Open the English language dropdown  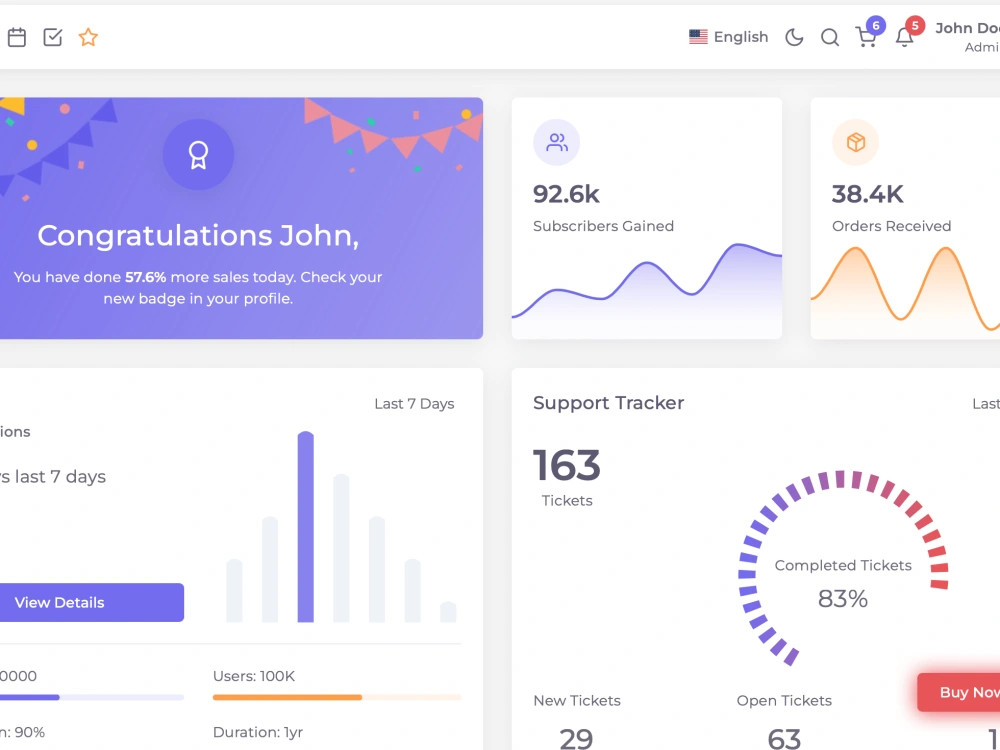click(x=728, y=37)
